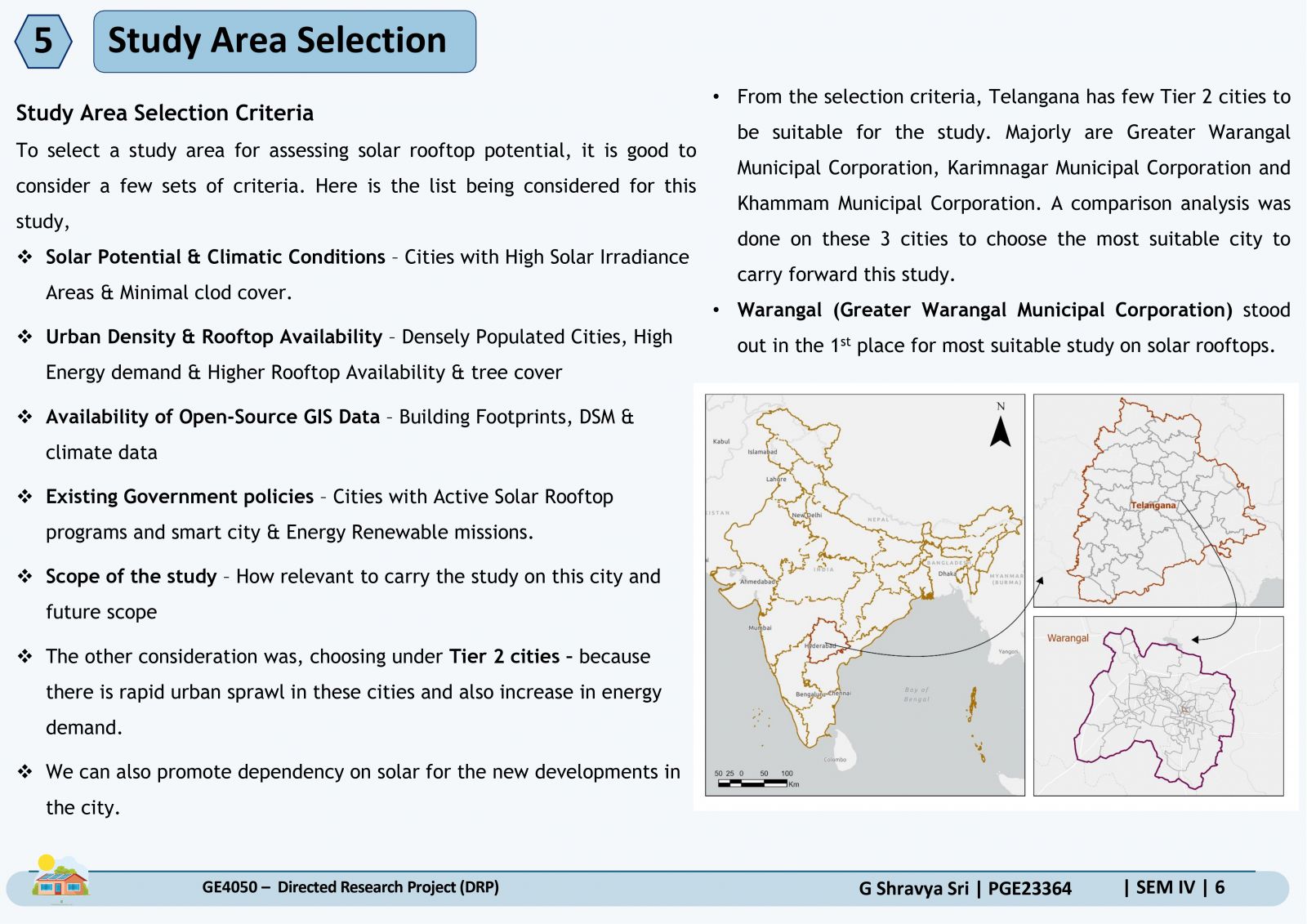
Task: Click 'New Delhi' label on India map
Action: tap(807, 516)
